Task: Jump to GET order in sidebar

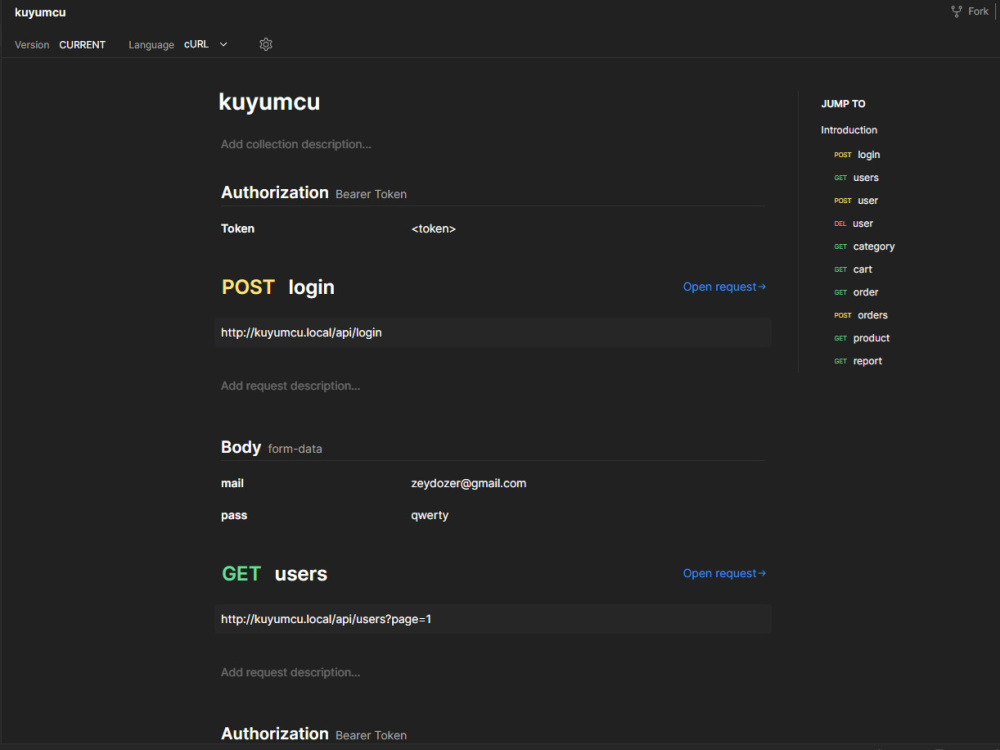Action: (x=856, y=293)
